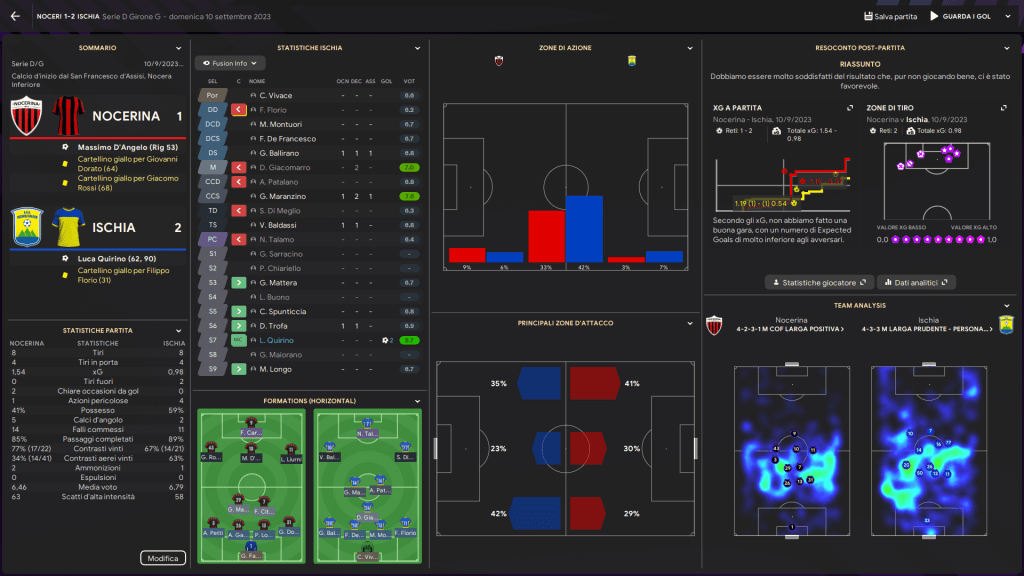Expand the Principali Zone d'Attacco chevron

689,323
